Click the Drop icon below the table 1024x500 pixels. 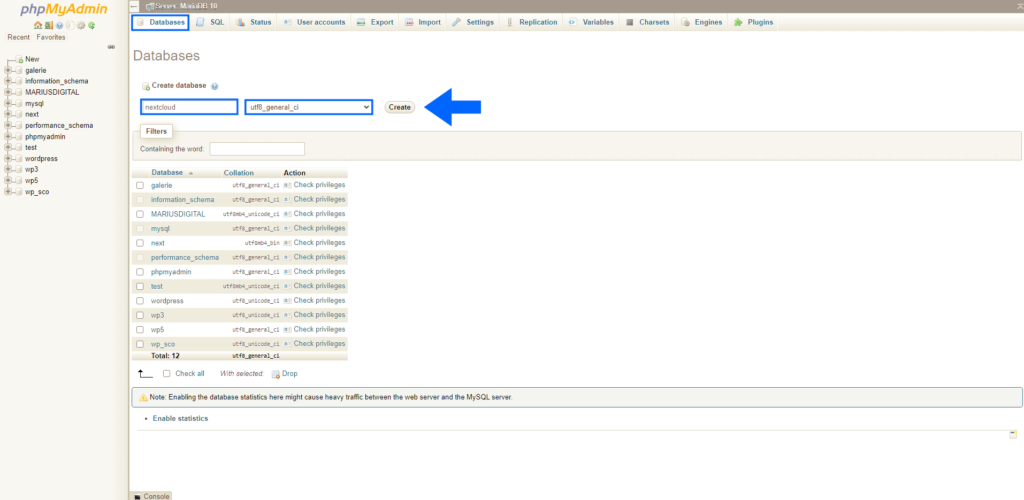(275, 373)
